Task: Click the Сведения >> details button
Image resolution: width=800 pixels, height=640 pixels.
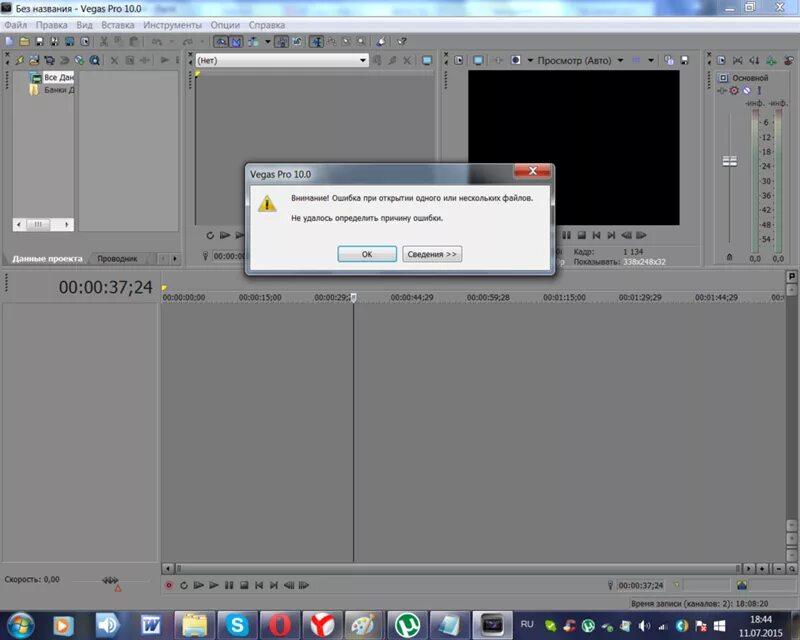Action: (x=432, y=254)
